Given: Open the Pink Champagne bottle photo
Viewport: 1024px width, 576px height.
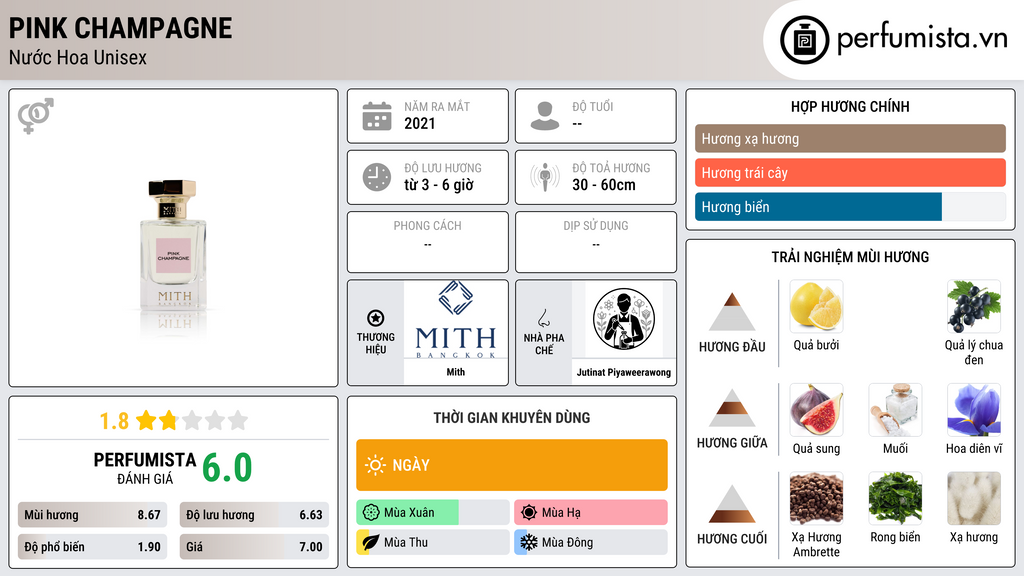Looking at the screenshot, I should coord(174,253).
